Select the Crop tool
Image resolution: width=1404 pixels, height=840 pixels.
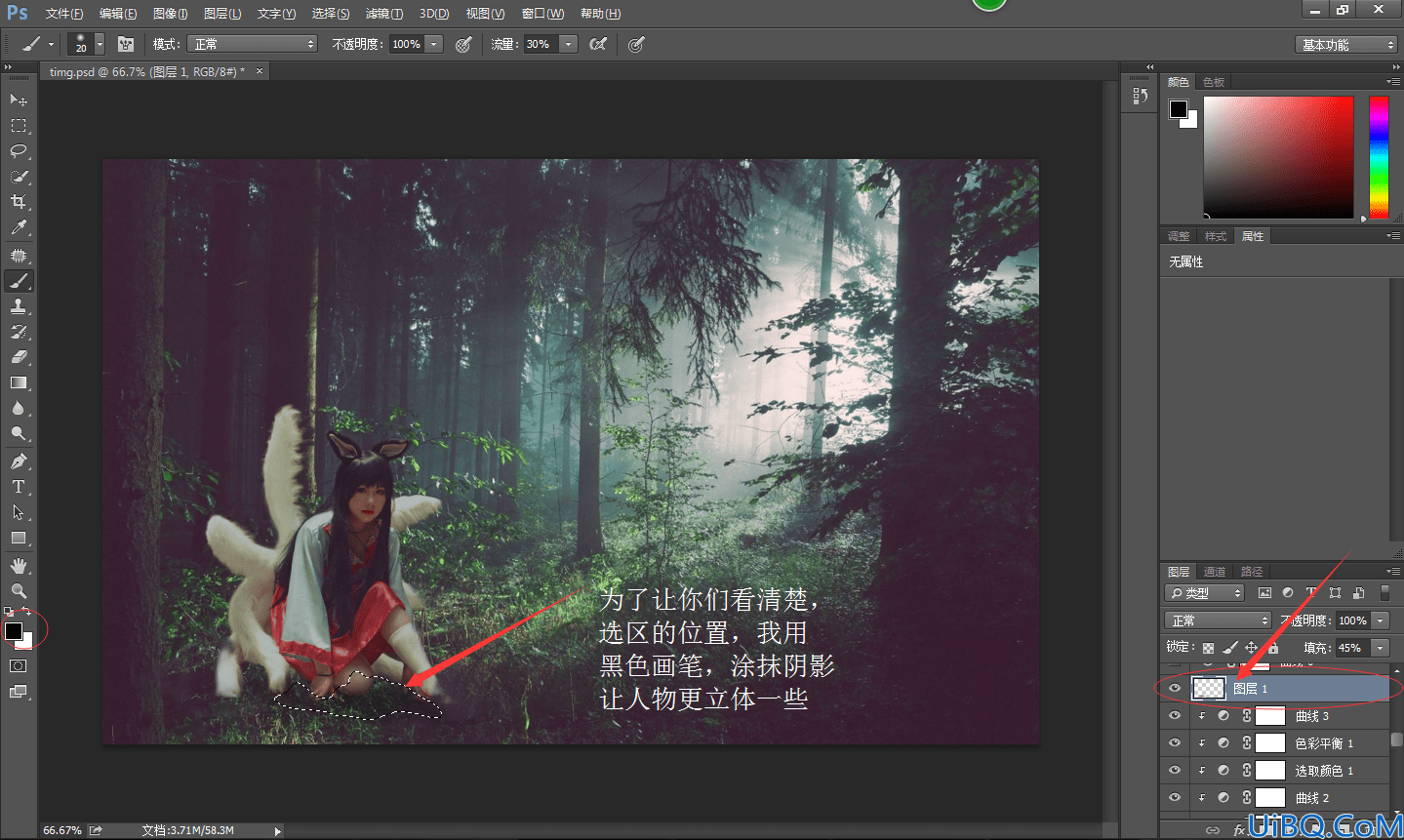pyautogui.click(x=19, y=201)
